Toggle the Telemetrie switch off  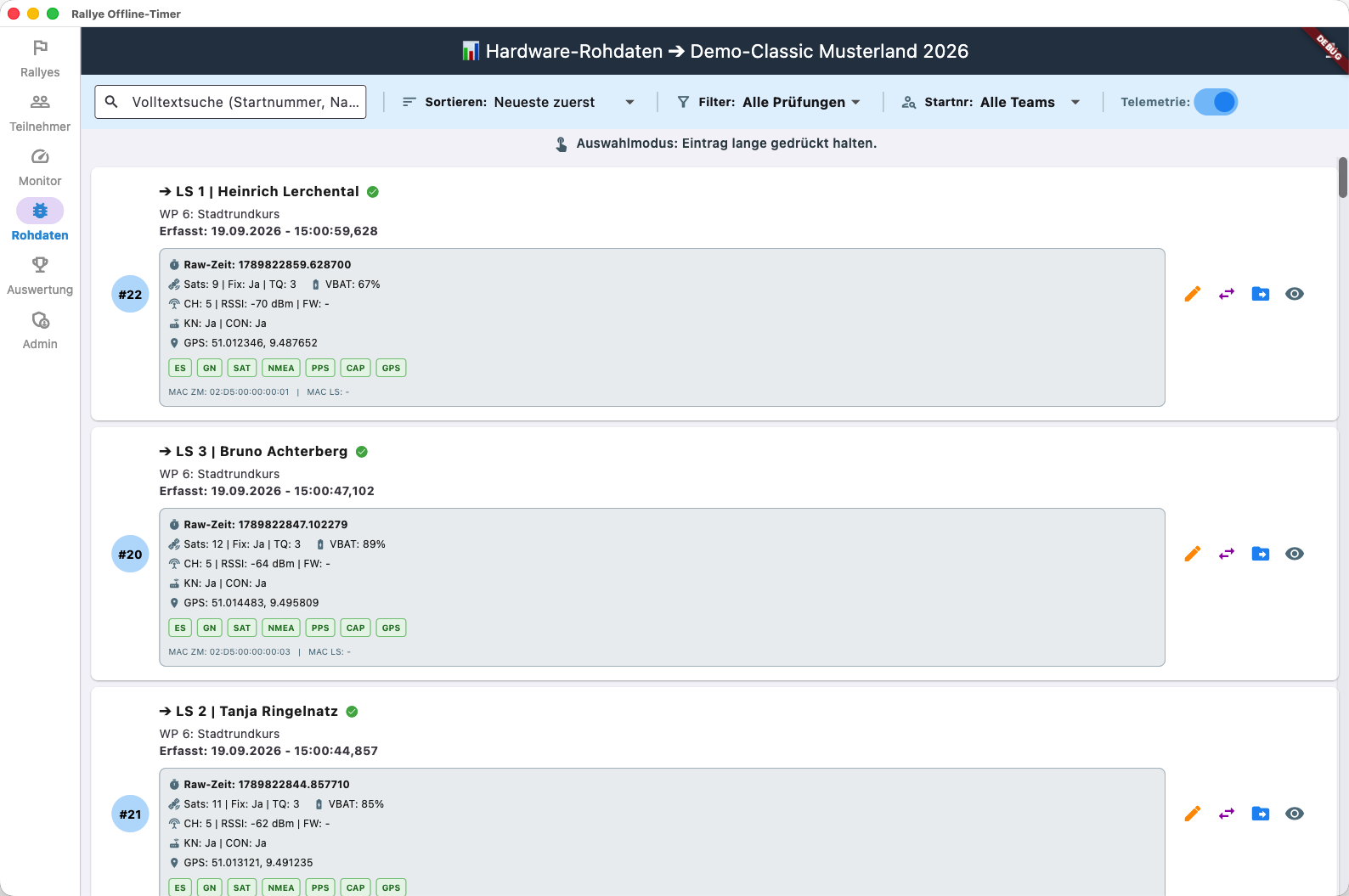point(1216,102)
